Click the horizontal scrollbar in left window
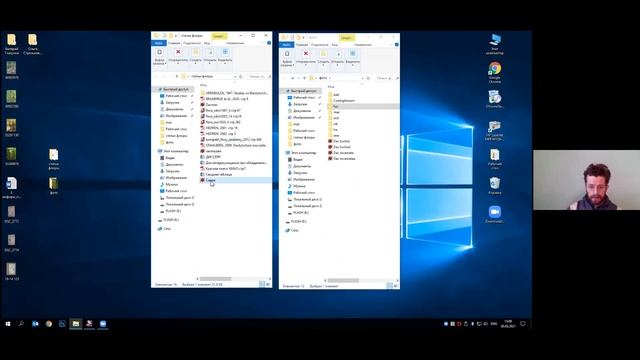Viewport: 640px width, 360px height. click(x=216, y=279)
